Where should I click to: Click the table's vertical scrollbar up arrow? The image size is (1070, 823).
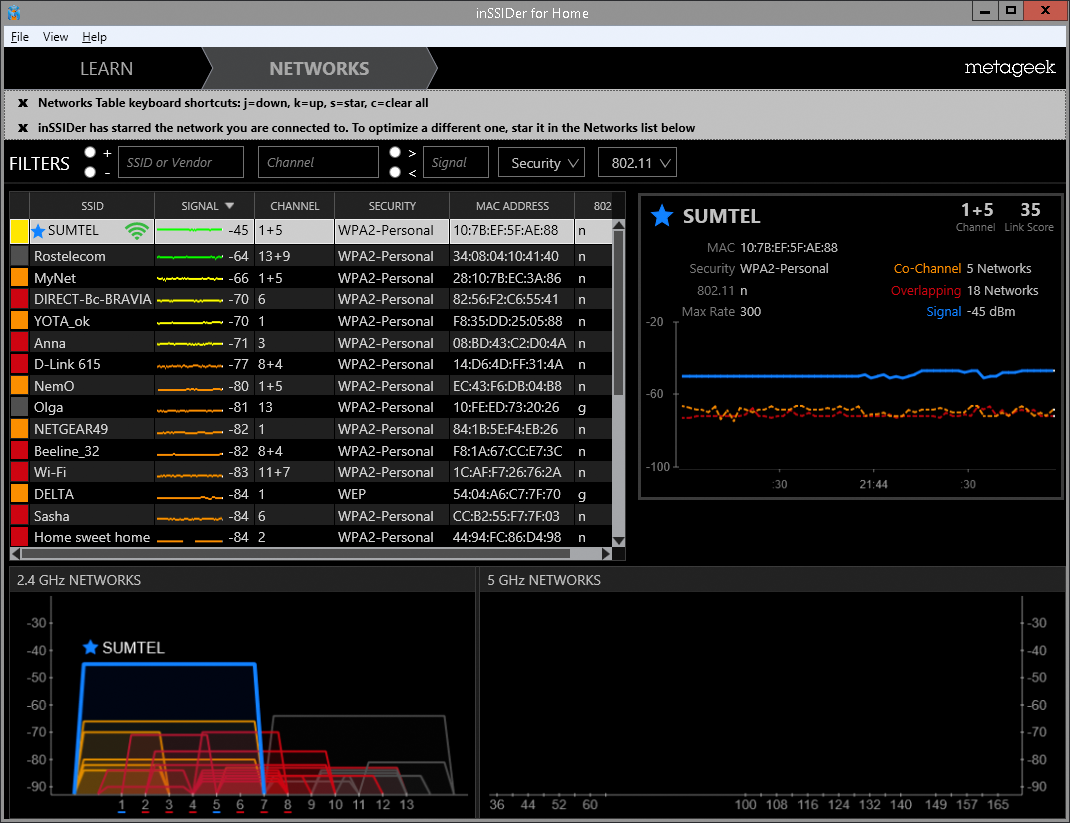[619, 226]
